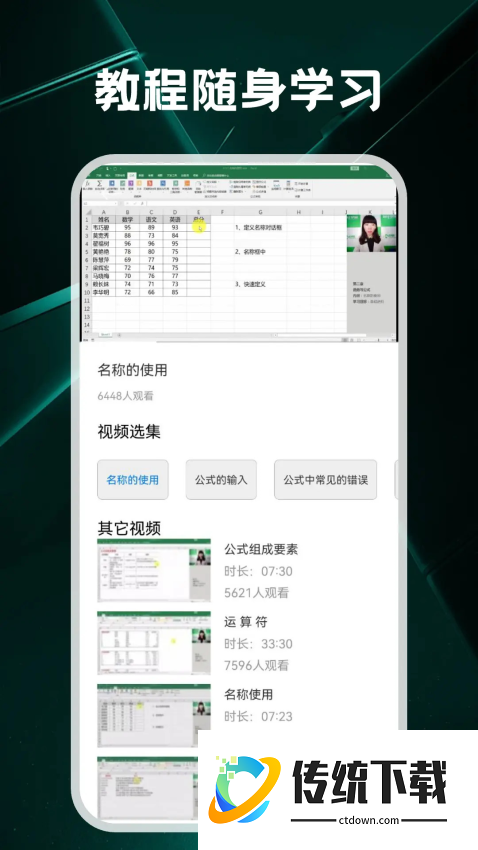
Task: Select the 语文 header cell in spreadsheet
Action: point(151,220)
